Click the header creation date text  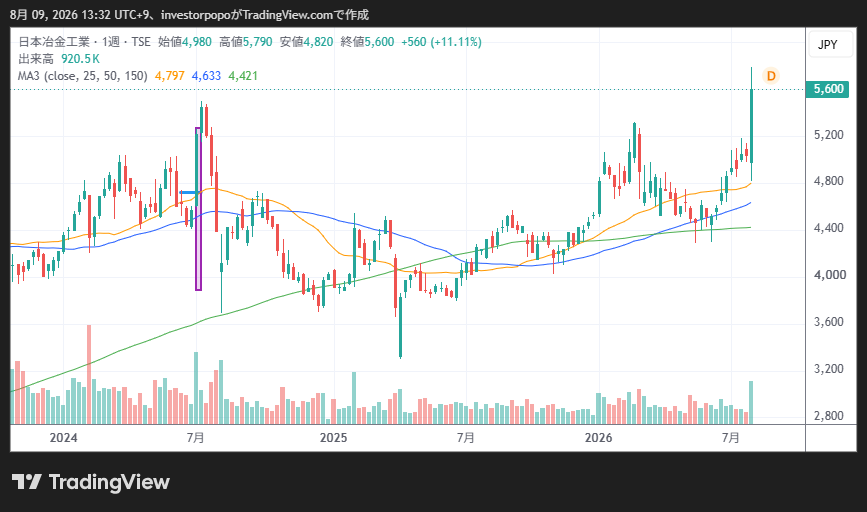[x=189, y=14]
